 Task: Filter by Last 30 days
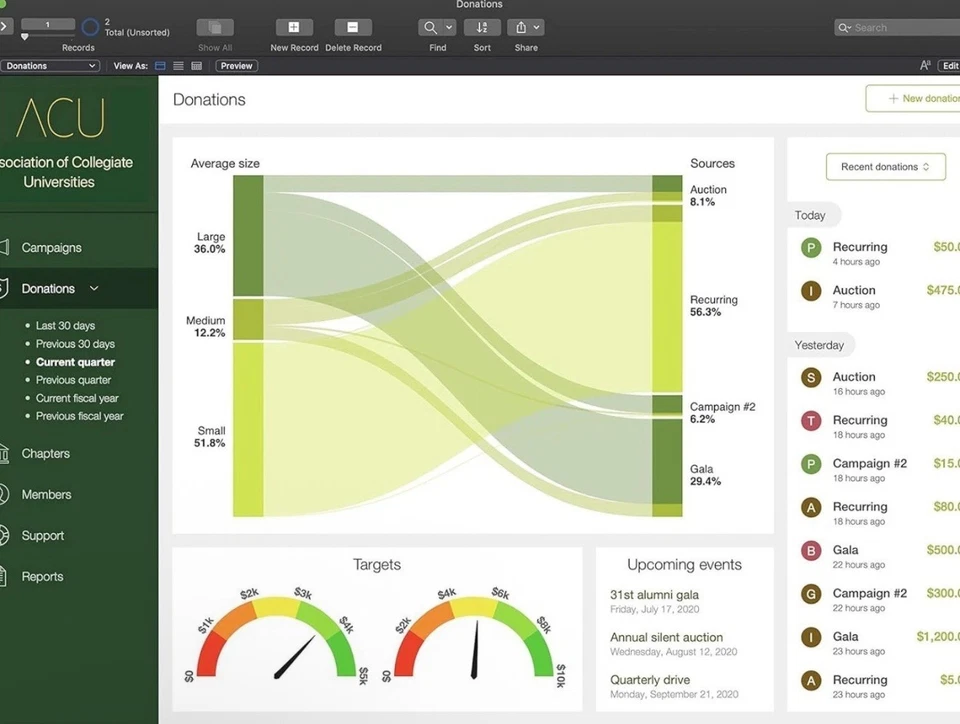[65, 326]
